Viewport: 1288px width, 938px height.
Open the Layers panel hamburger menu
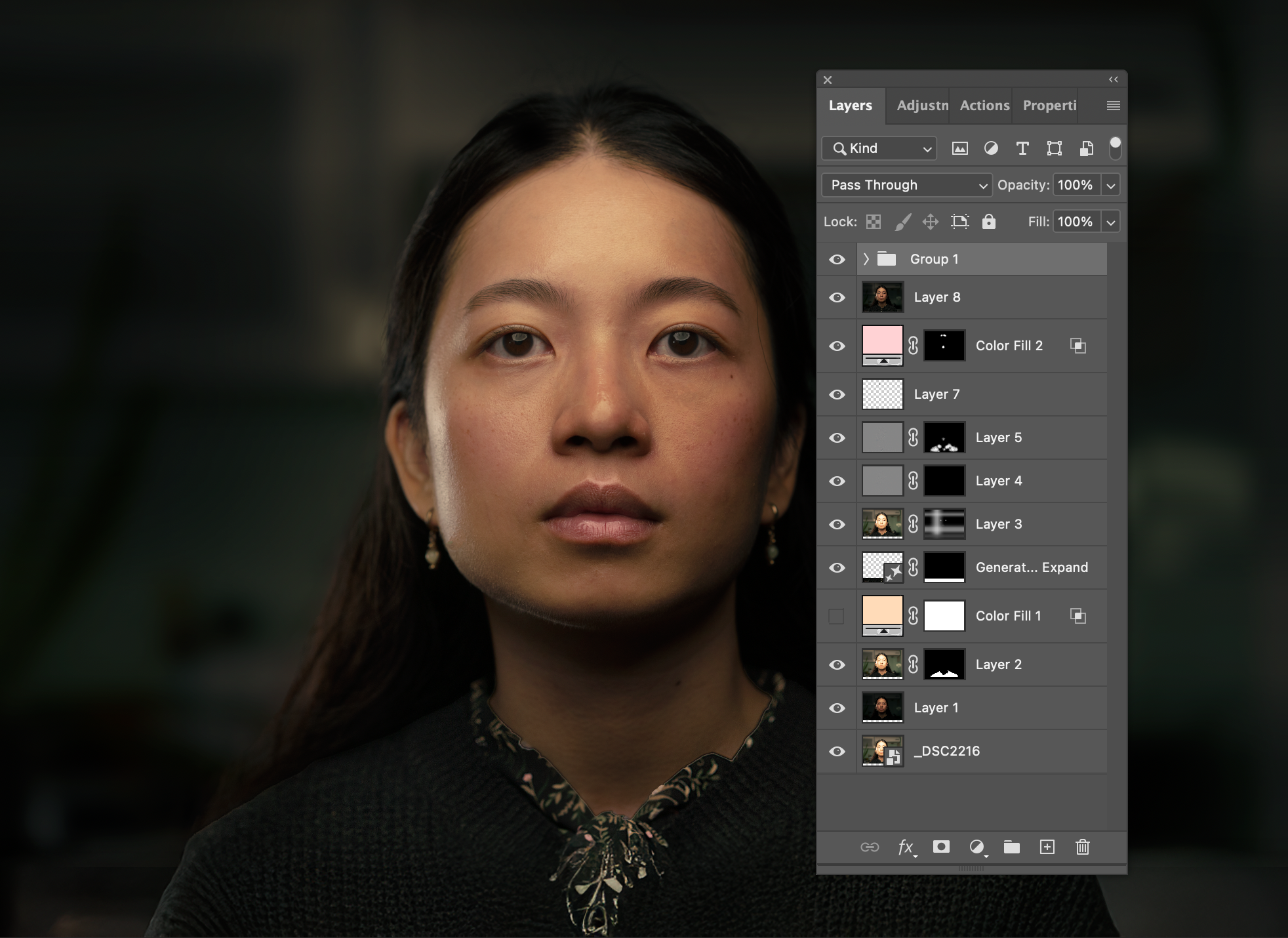1113,106
